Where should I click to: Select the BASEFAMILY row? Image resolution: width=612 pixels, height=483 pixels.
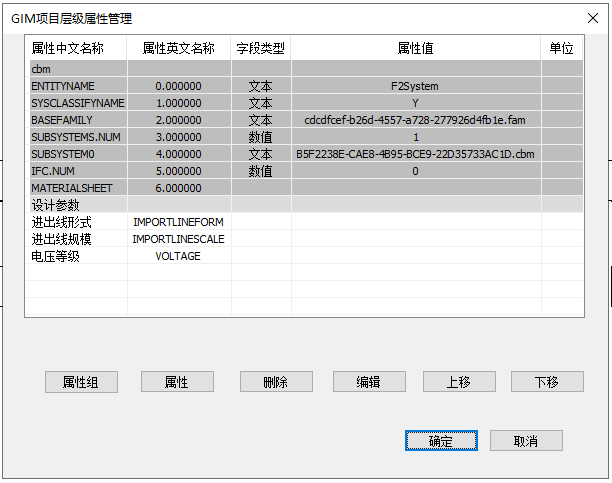(306, 120)
